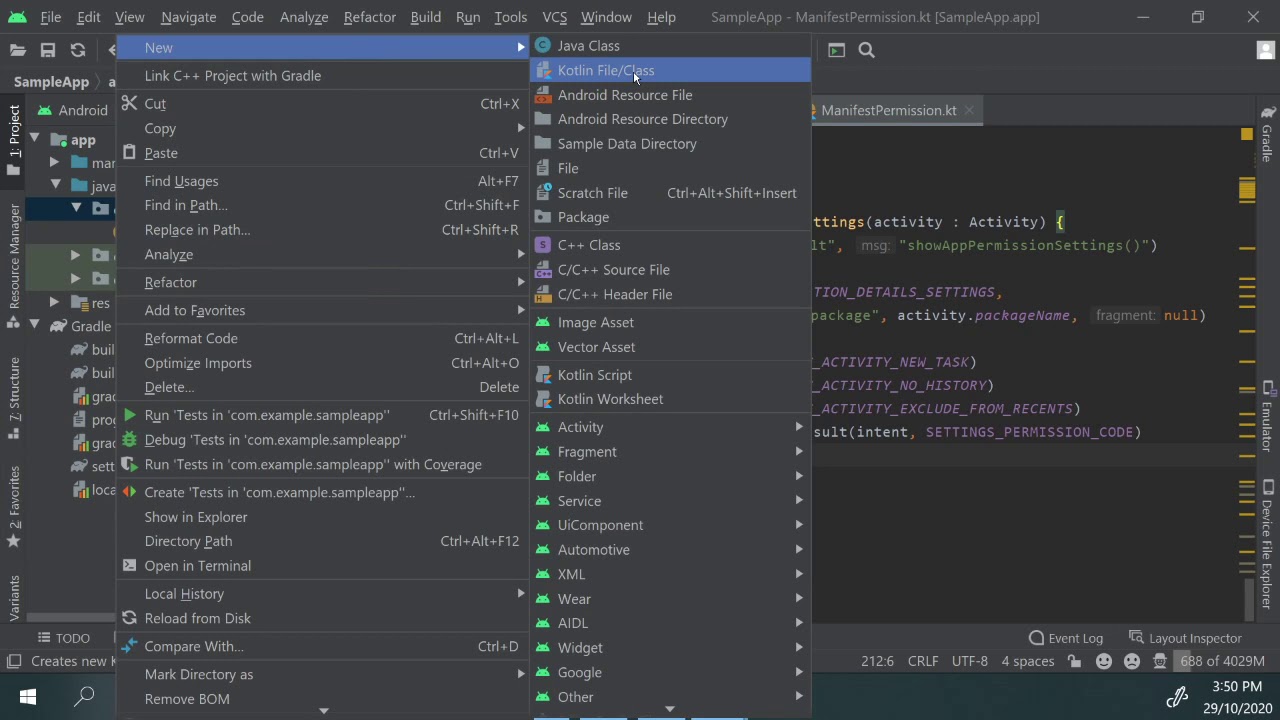Click the Search Everywhere magnifier icon
This screenshot has height=720, width=1280.
(867, 50)
